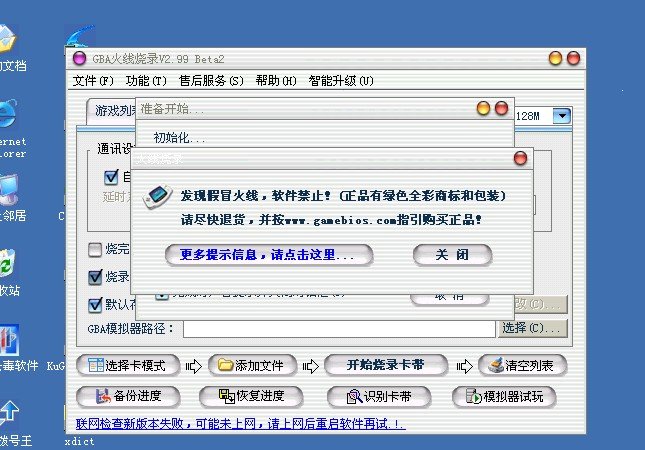Screen dimensions: 645x450
Task: Click the 备份进度 button
Action: click(128, 396)
